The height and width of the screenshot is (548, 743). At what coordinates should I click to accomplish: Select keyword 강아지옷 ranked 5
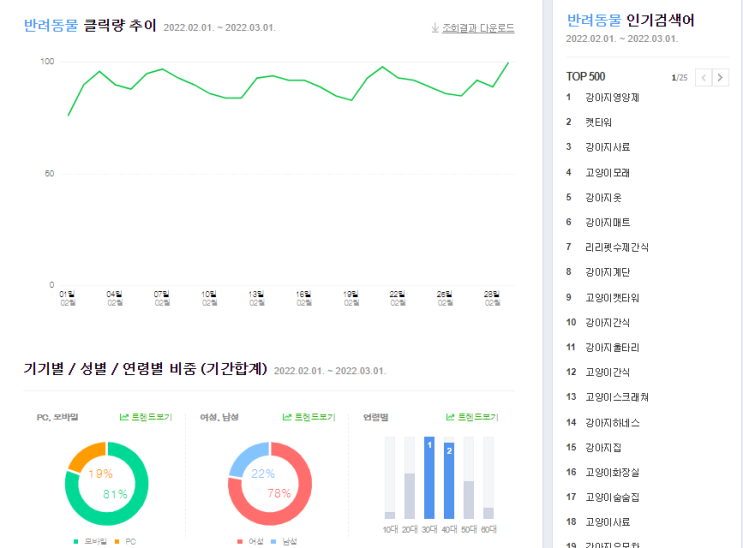(603, 198)
